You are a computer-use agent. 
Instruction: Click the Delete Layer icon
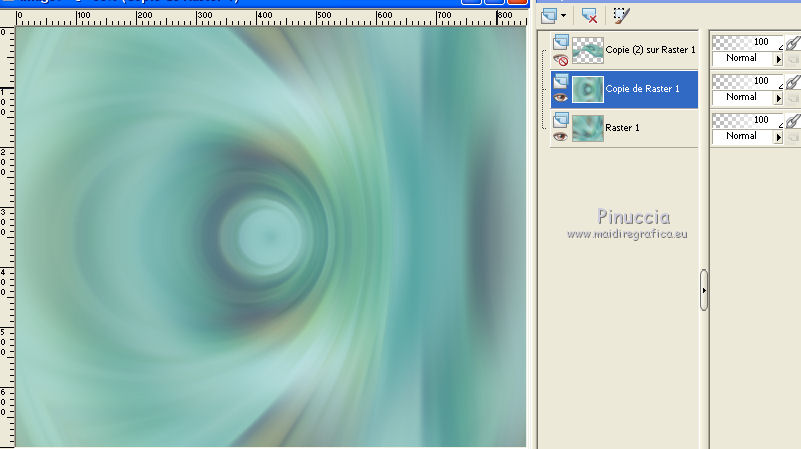point(590,16)
